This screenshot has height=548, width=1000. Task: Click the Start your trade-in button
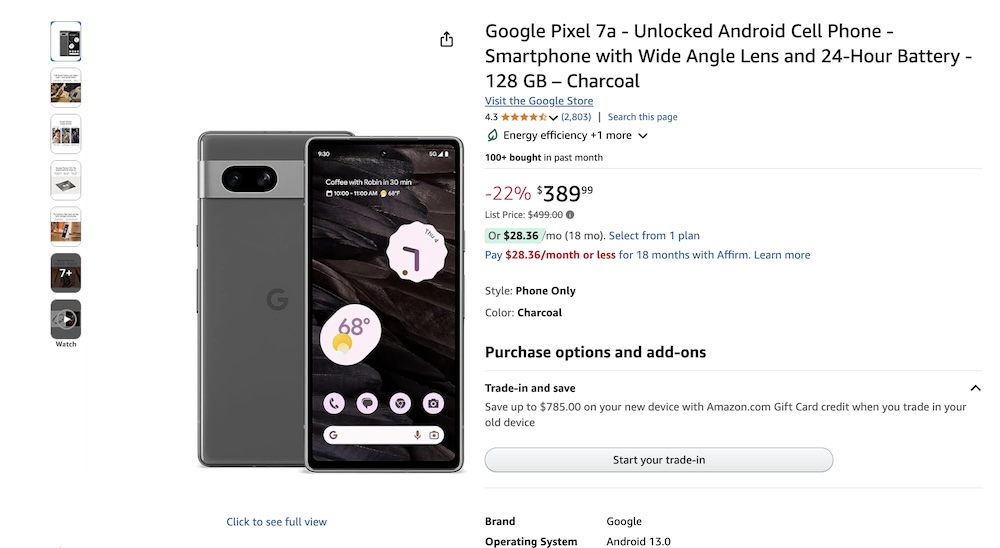click(659, 460)
